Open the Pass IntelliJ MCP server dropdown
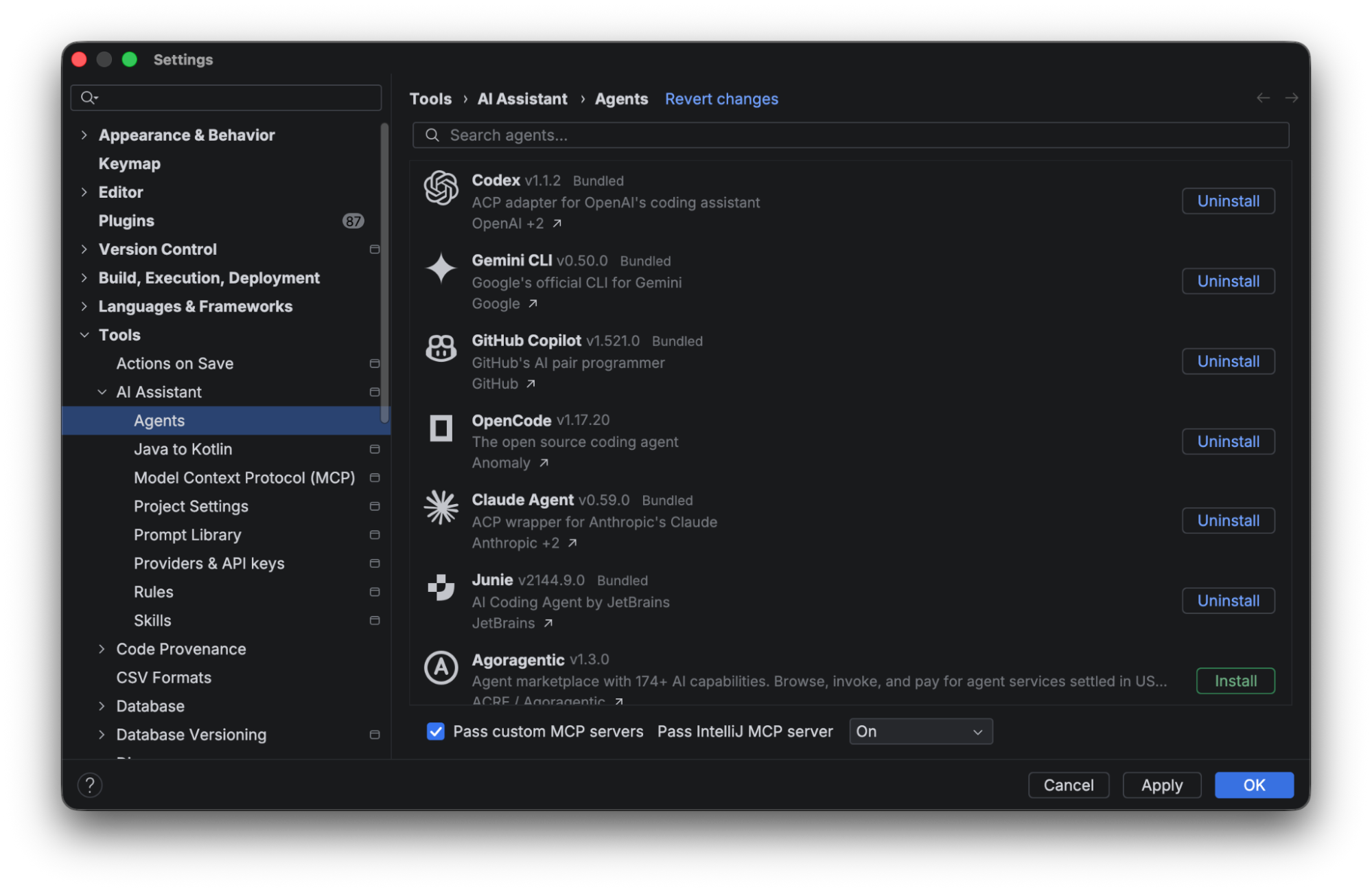The width and height of the screenshot is (1372, 892). click(920, 731)
